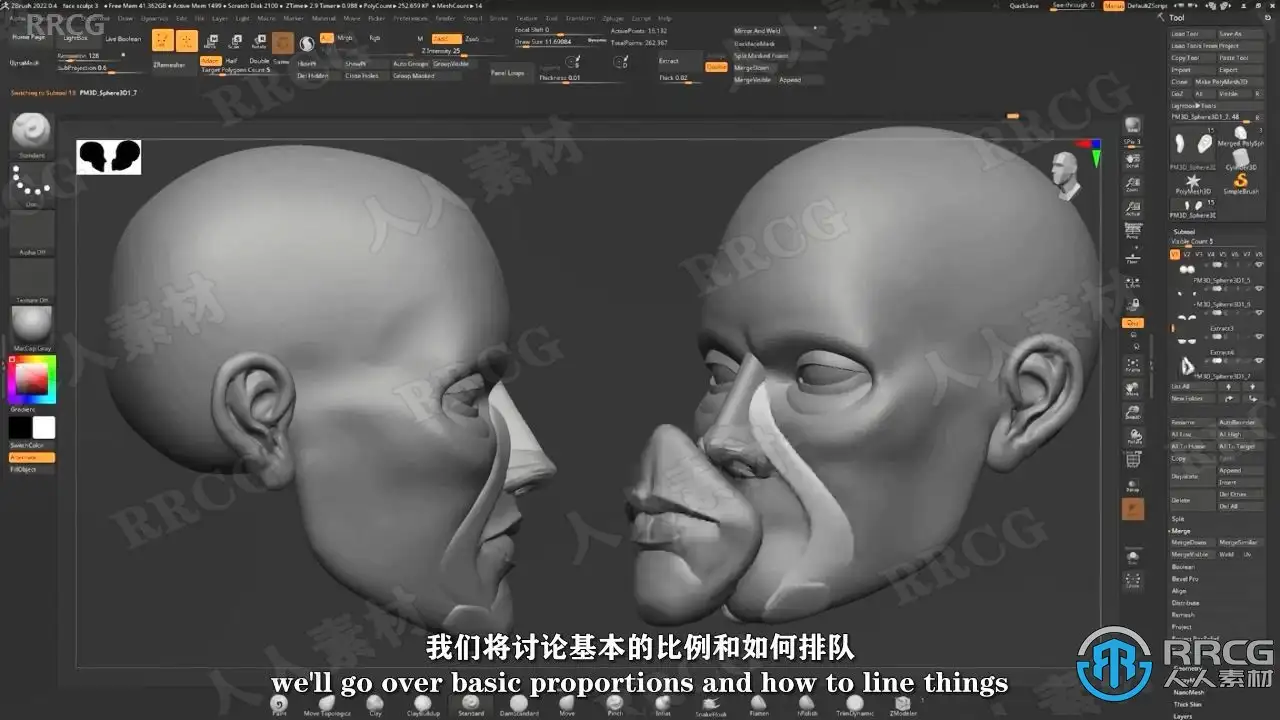Viewport: 1280px width, 720px height.
Task: Select the Rotate transform icon
Action: 258,41
